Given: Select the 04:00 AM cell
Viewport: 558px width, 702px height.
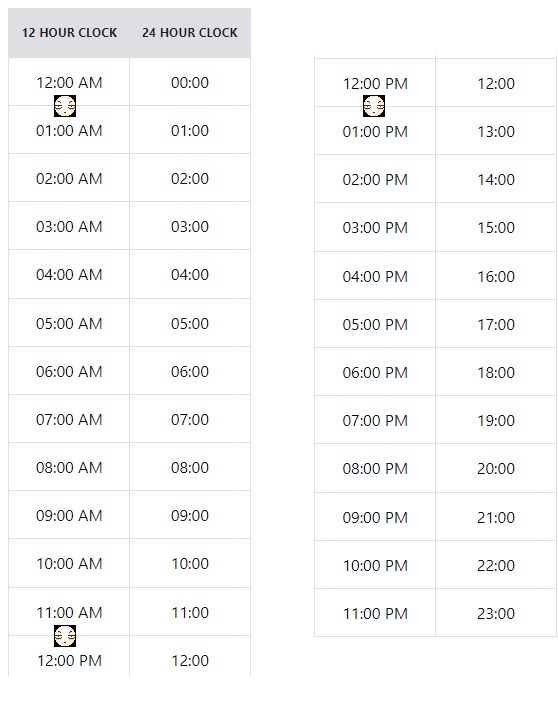Looking at the screenshot, I should (69, 274).
